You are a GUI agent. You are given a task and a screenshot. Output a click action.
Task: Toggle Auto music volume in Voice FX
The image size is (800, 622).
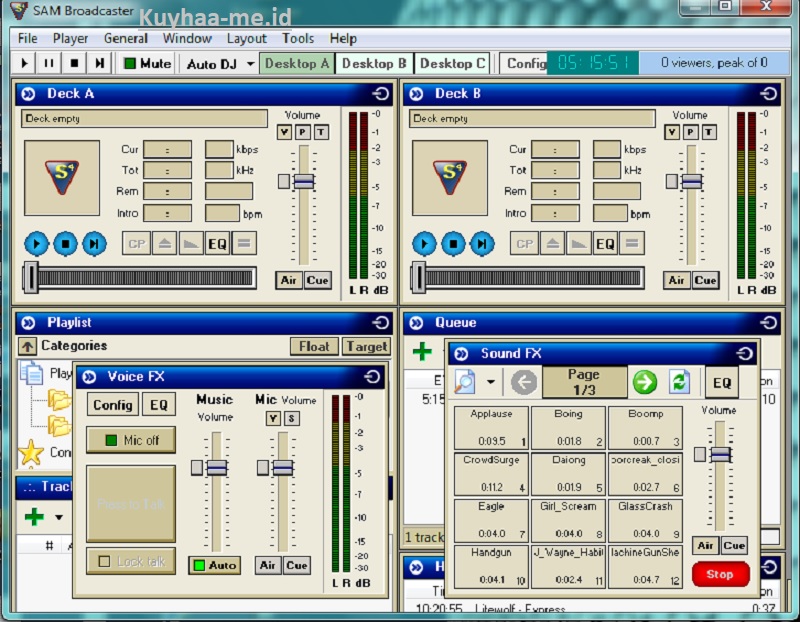pos(214,565)
